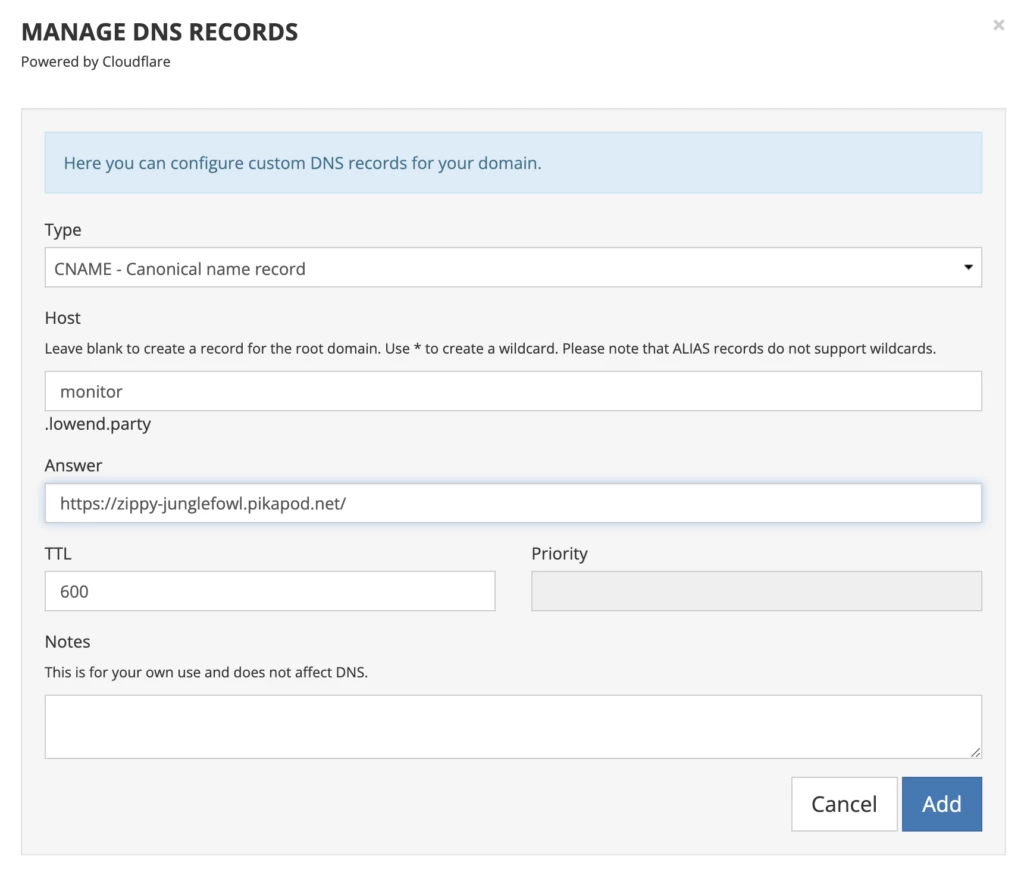The image size is (1024, 875).
Task: Click the Type selector's dropdown arrow
Action: (967, 268)
